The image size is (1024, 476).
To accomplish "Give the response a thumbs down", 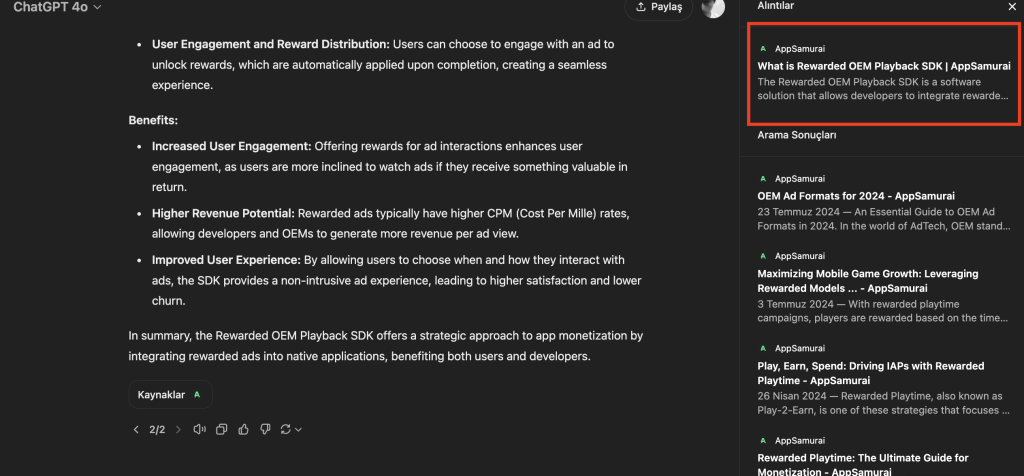I will (x=265, y=429).
